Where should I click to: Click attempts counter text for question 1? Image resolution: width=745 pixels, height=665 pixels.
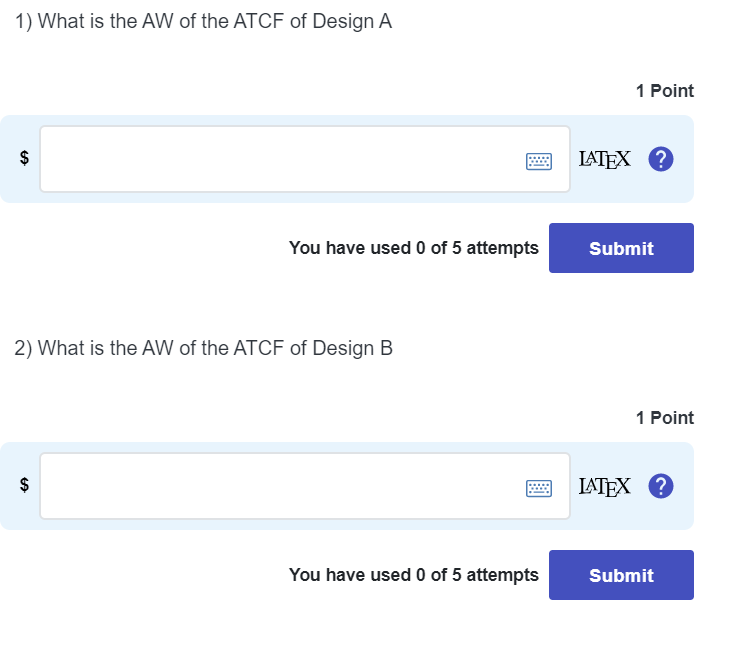(413, 248)
